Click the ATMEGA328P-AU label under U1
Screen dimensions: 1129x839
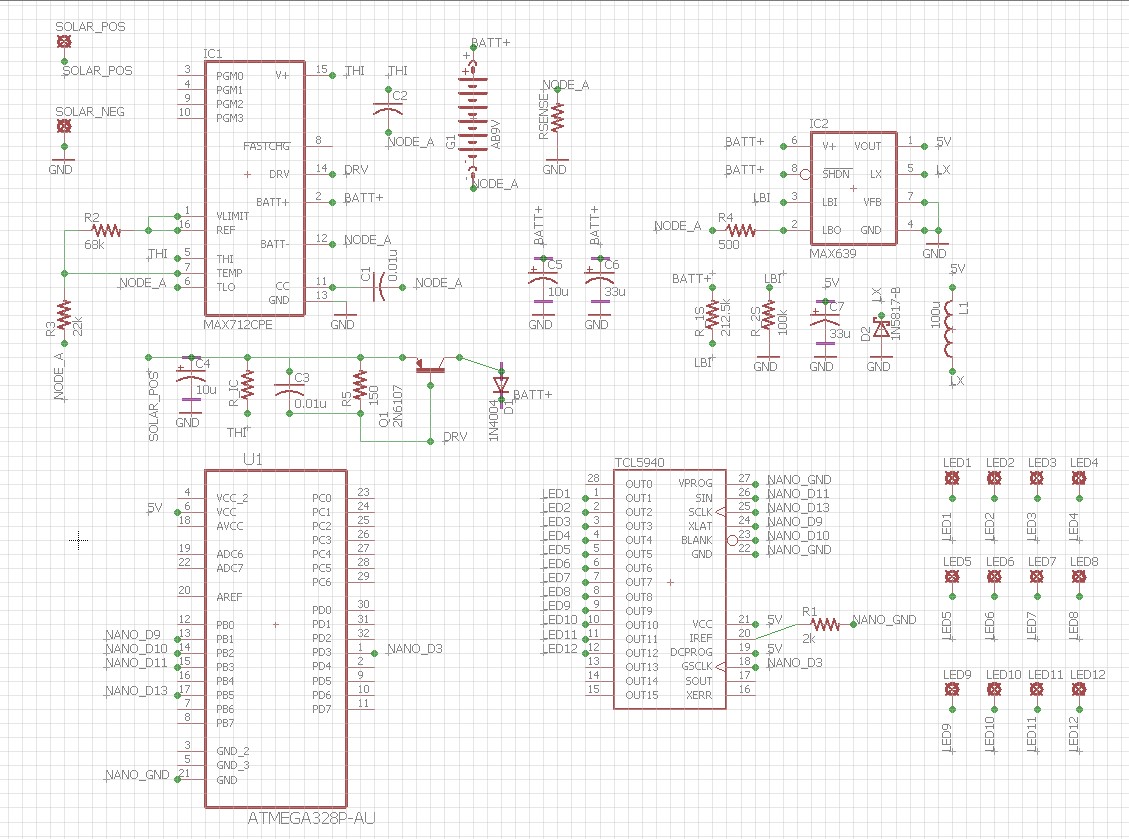click(310, 817)
